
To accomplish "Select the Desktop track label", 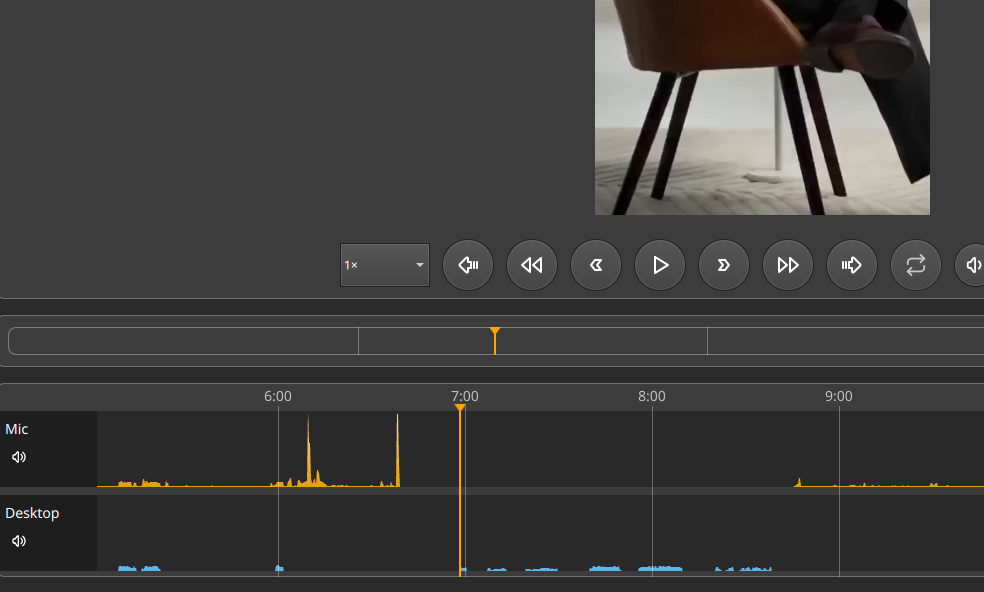I will point(32,513).
